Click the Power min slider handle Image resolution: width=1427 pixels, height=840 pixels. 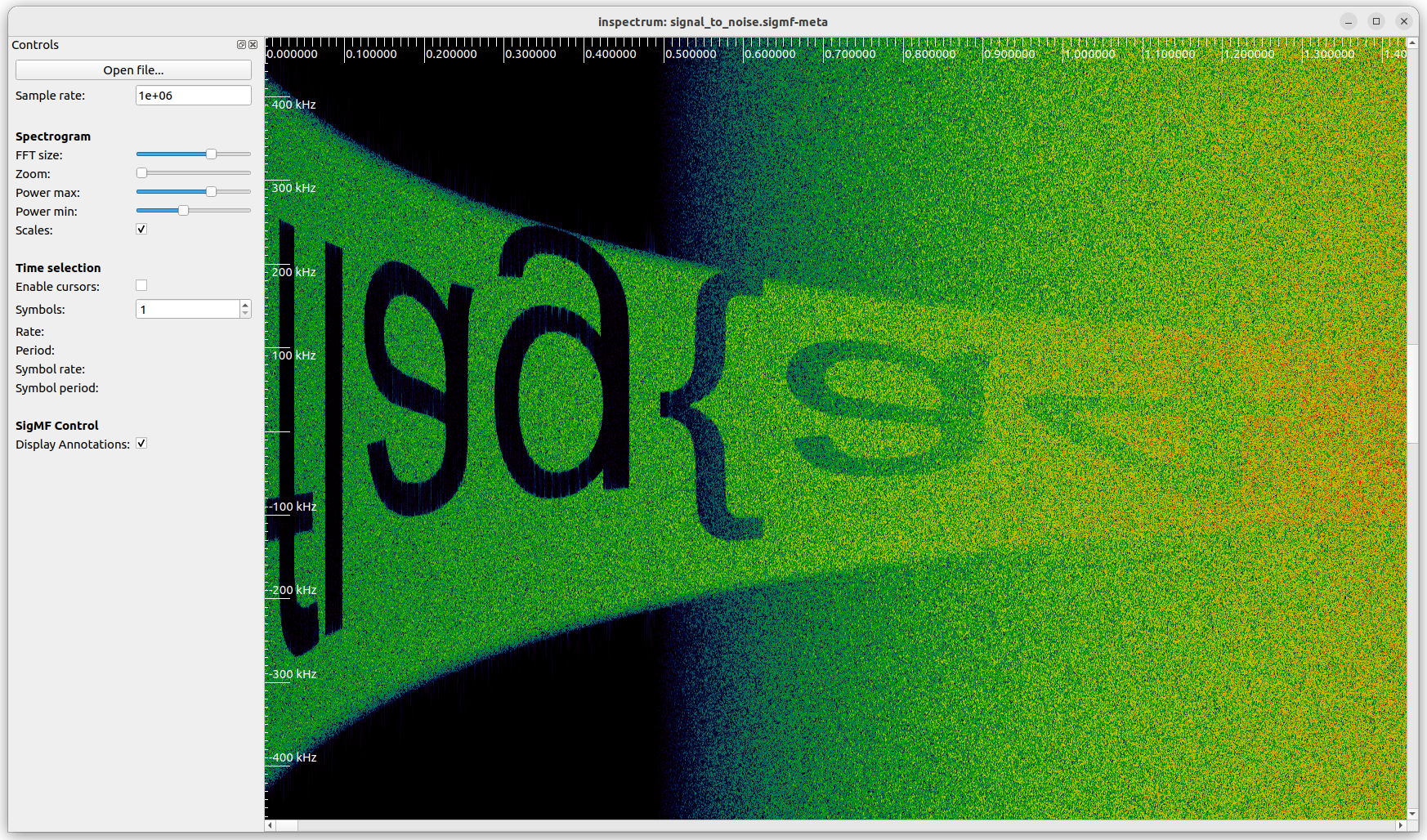[181, 210]
